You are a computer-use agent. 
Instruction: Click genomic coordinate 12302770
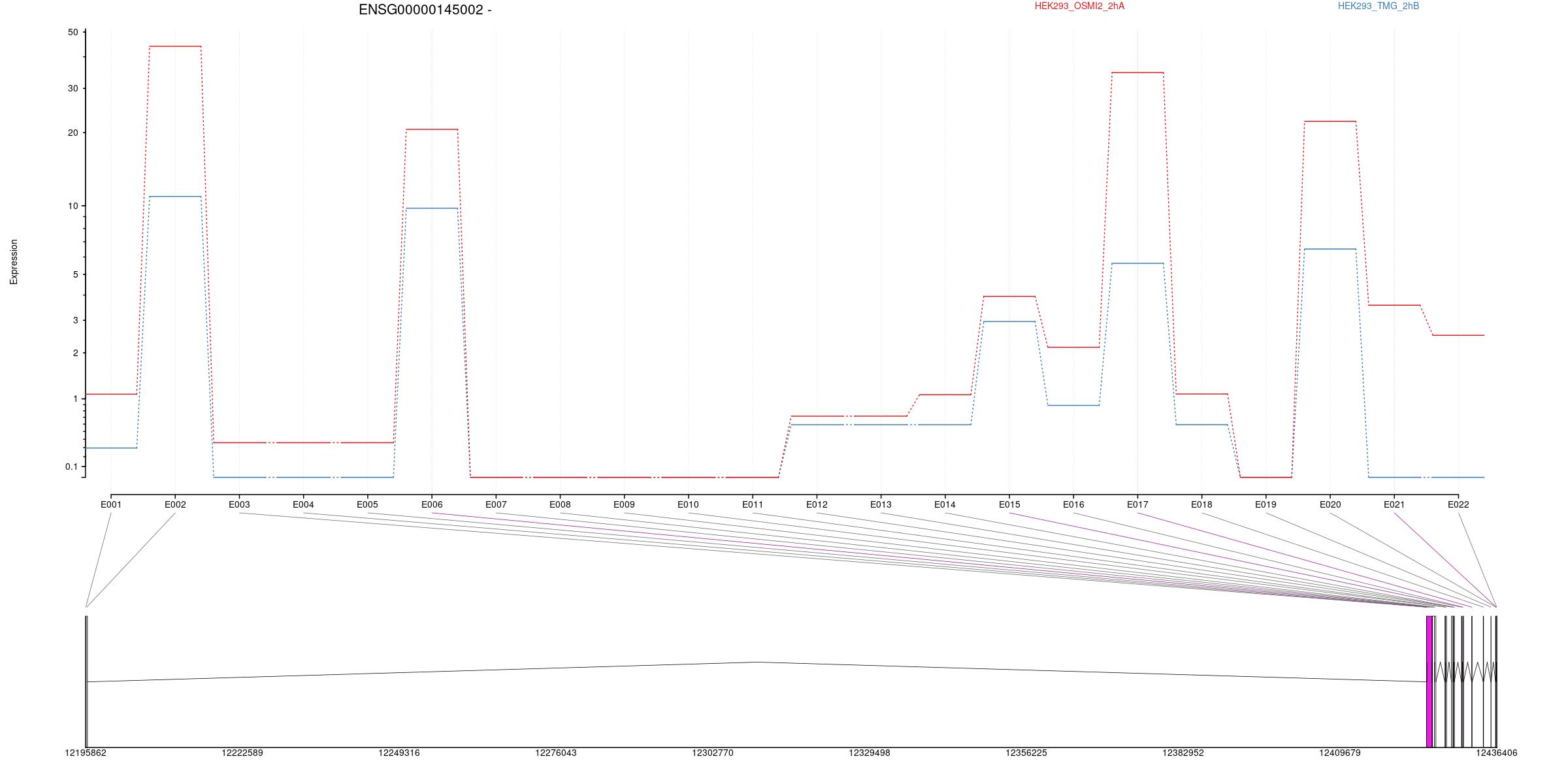click(x=713, y=753)
